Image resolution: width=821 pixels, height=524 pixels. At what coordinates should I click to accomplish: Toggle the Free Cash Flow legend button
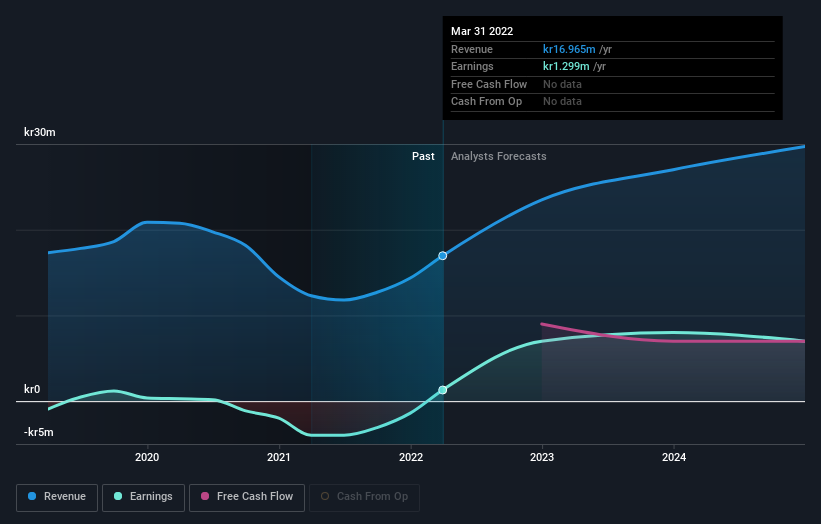(247, 497)
